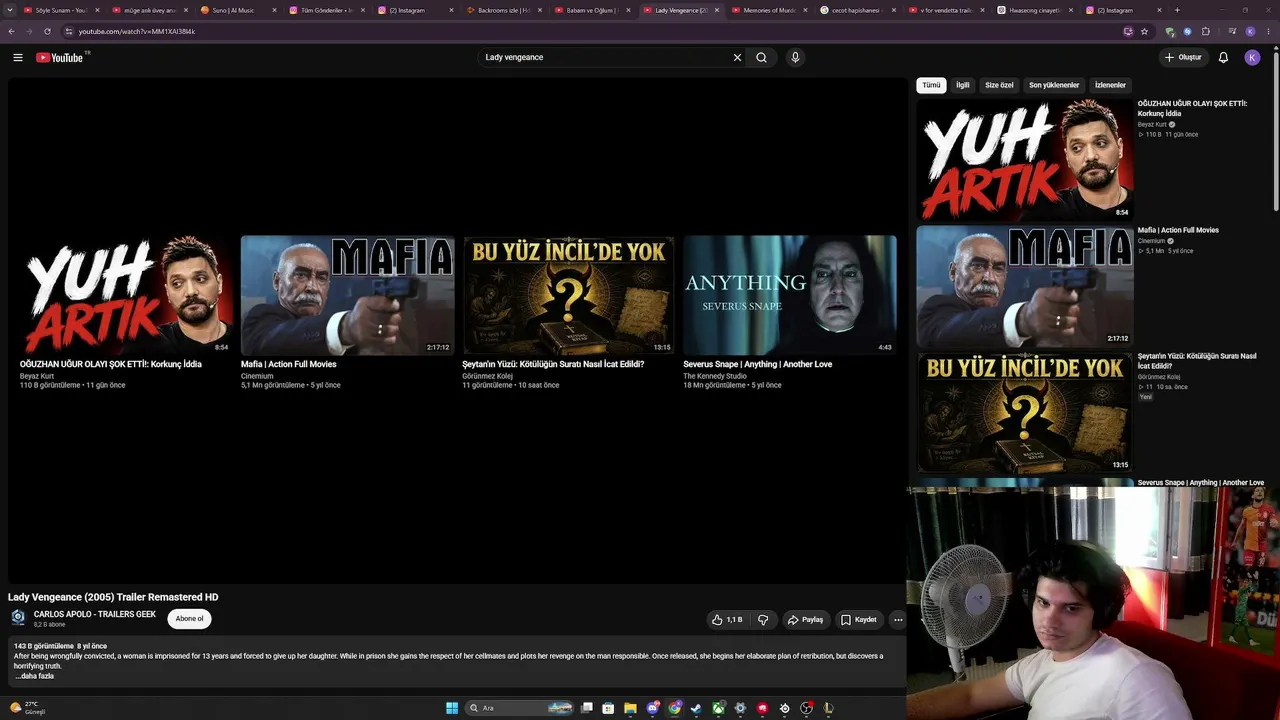This screenshot has width=1280, height=720.
Task: Open the YouTube account avatar menu
Action: click(x=1252, y=57)
